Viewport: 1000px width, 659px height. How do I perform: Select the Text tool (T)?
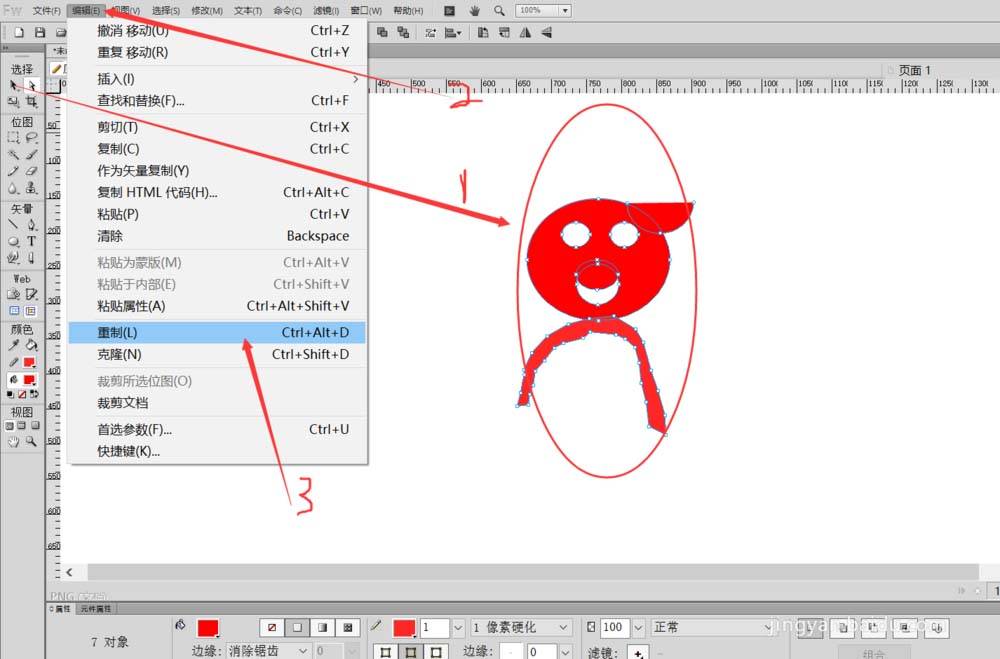point(32,241)
